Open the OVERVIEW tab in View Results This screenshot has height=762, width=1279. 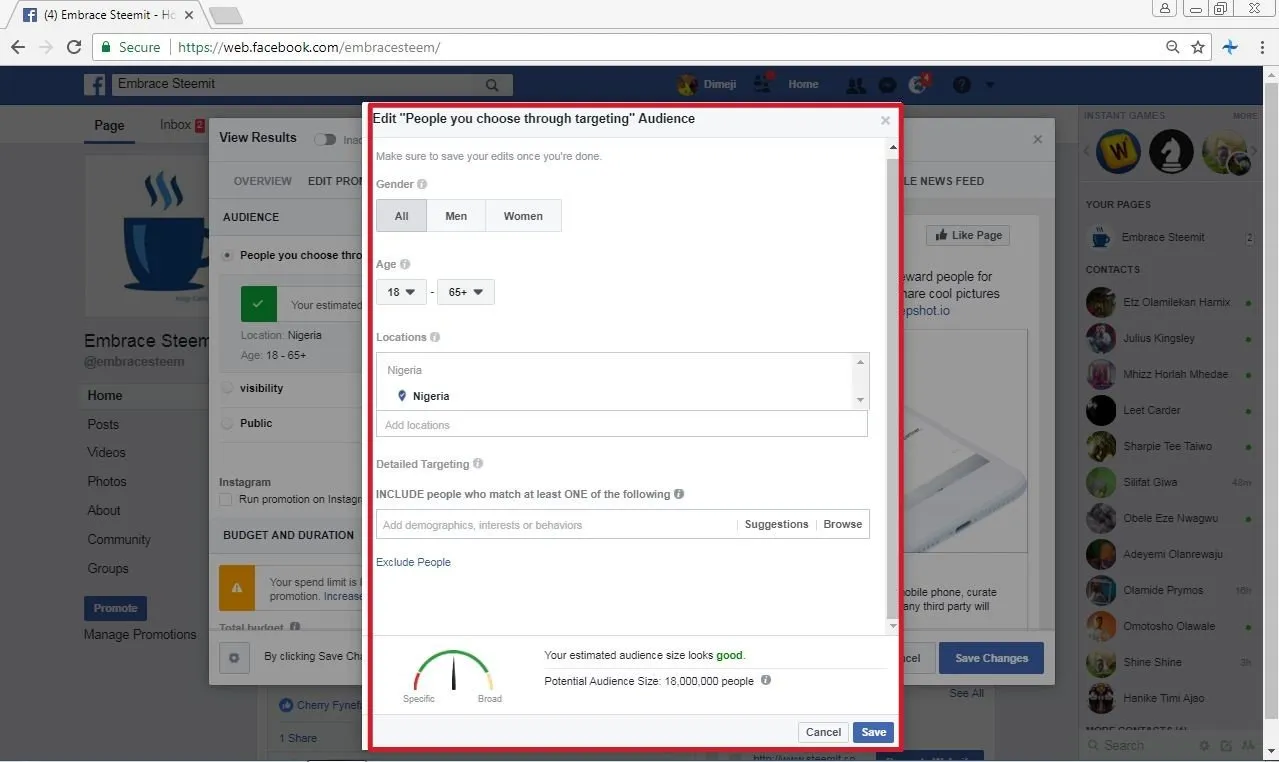point(263,181)
